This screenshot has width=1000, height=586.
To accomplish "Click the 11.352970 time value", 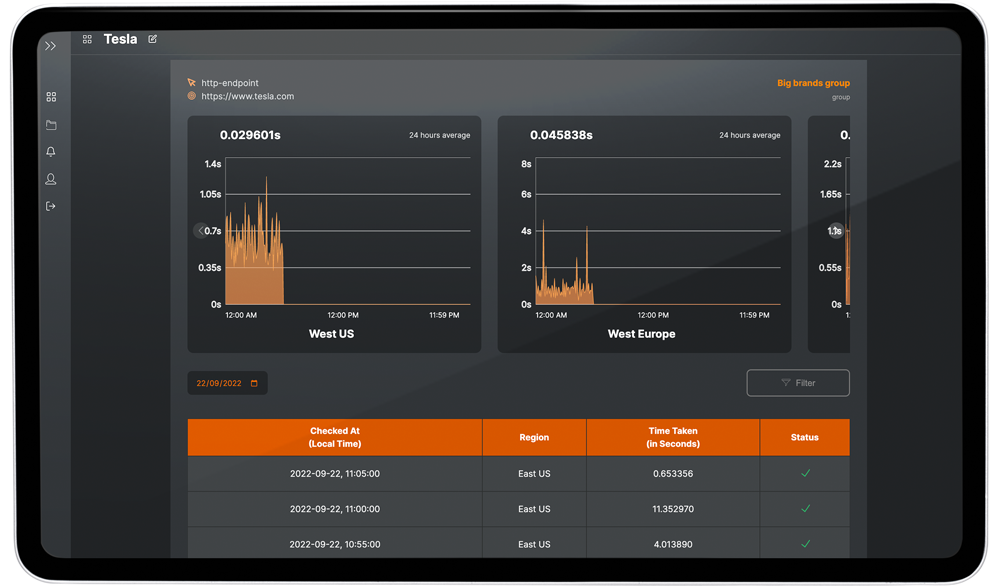I will coord(673,509).
